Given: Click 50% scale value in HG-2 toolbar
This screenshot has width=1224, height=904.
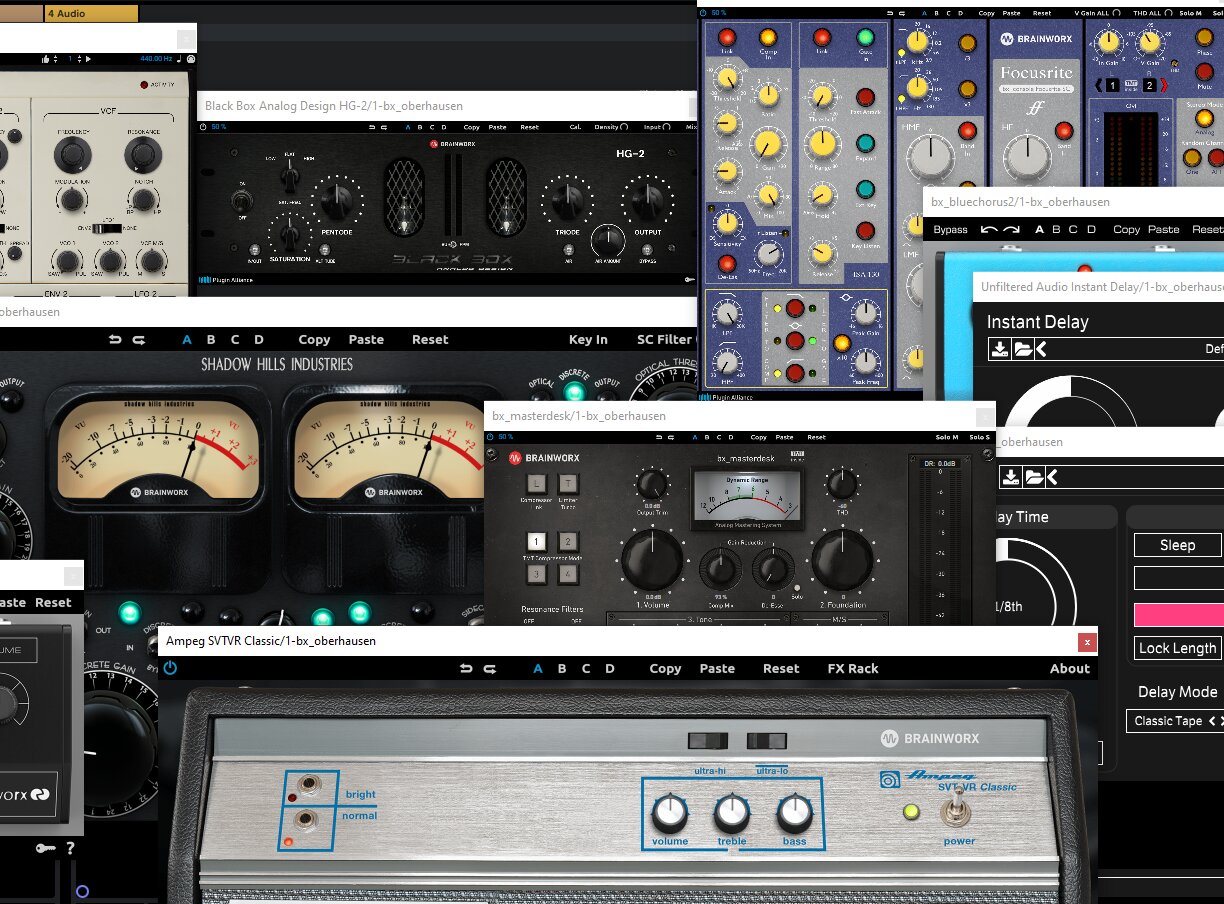Looking at the screenshot, I should [x=218, y=127].
